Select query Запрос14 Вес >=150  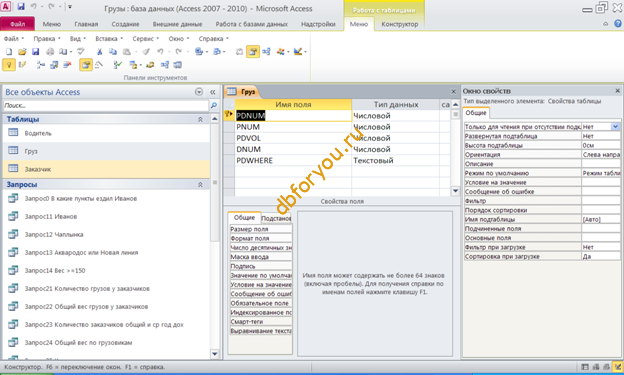106,271
